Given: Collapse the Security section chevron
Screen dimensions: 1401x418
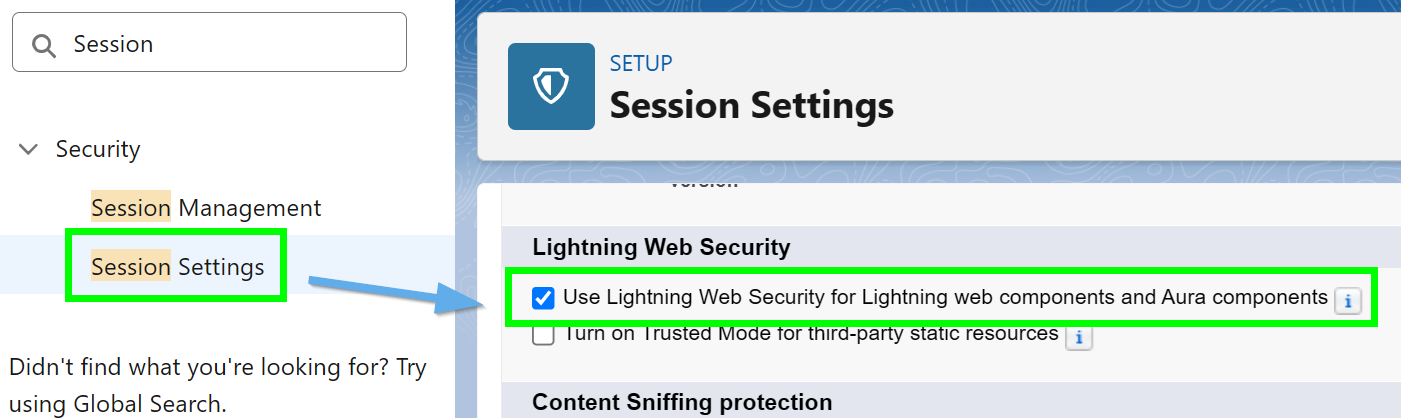Looking at the screenshot, I should tap(29, 150).
